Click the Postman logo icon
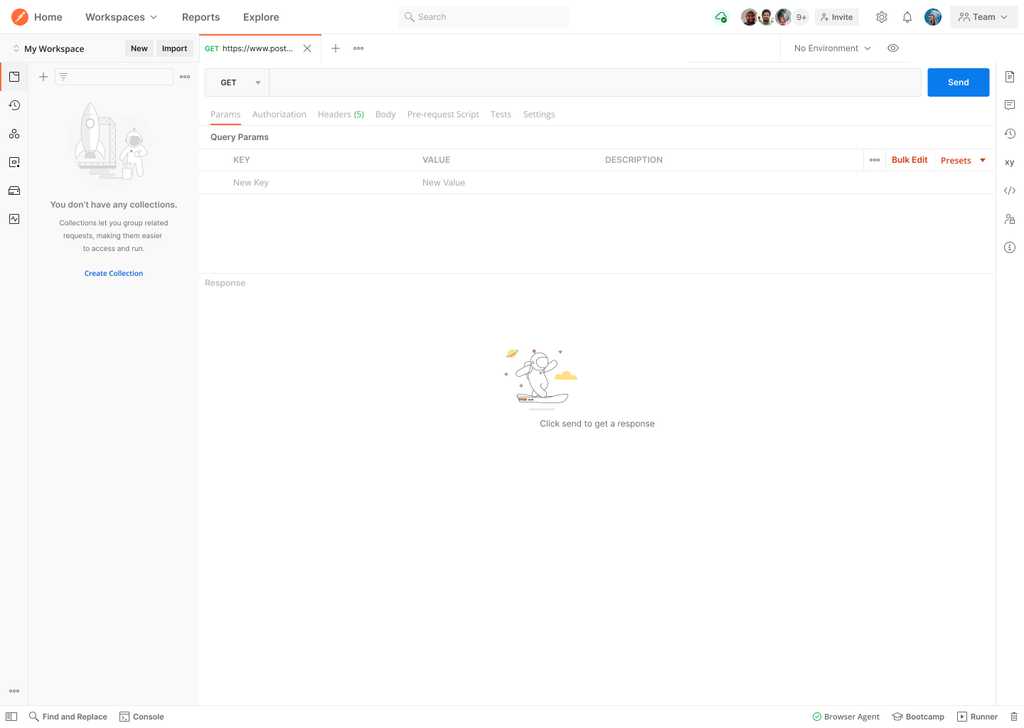The image size is (1024, 728). point(20,17)
